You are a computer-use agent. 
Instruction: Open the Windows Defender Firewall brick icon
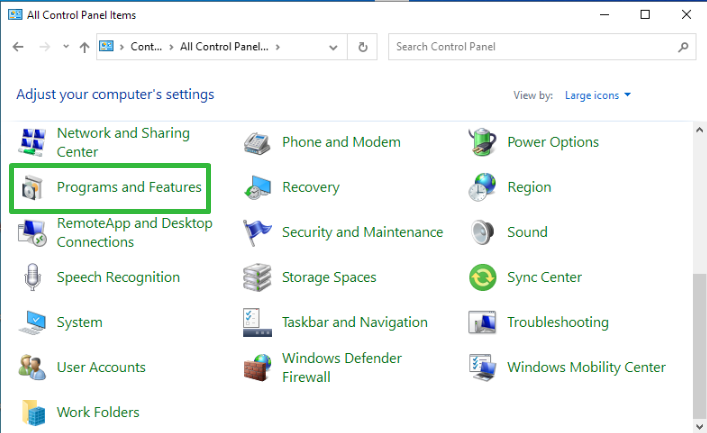[257, 368]
